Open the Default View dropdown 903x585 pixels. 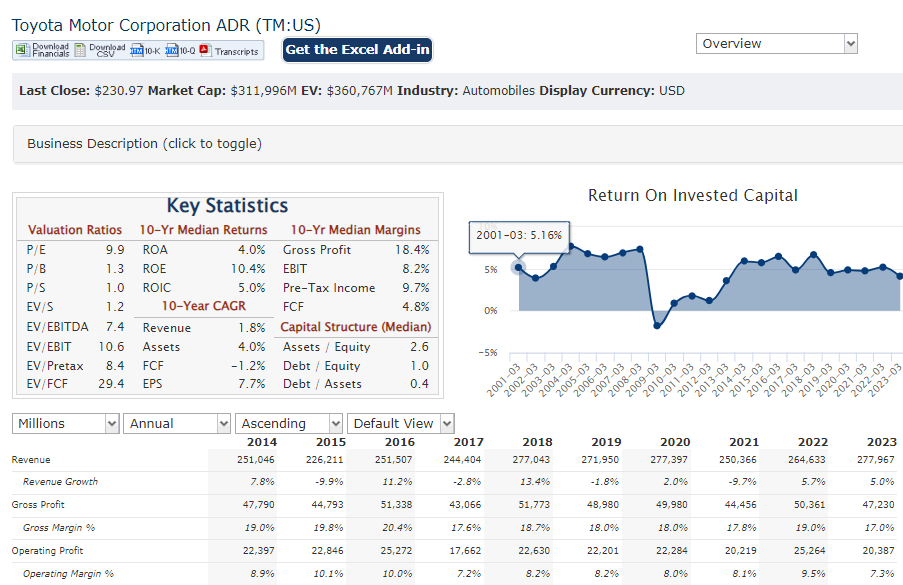[400, 424]
